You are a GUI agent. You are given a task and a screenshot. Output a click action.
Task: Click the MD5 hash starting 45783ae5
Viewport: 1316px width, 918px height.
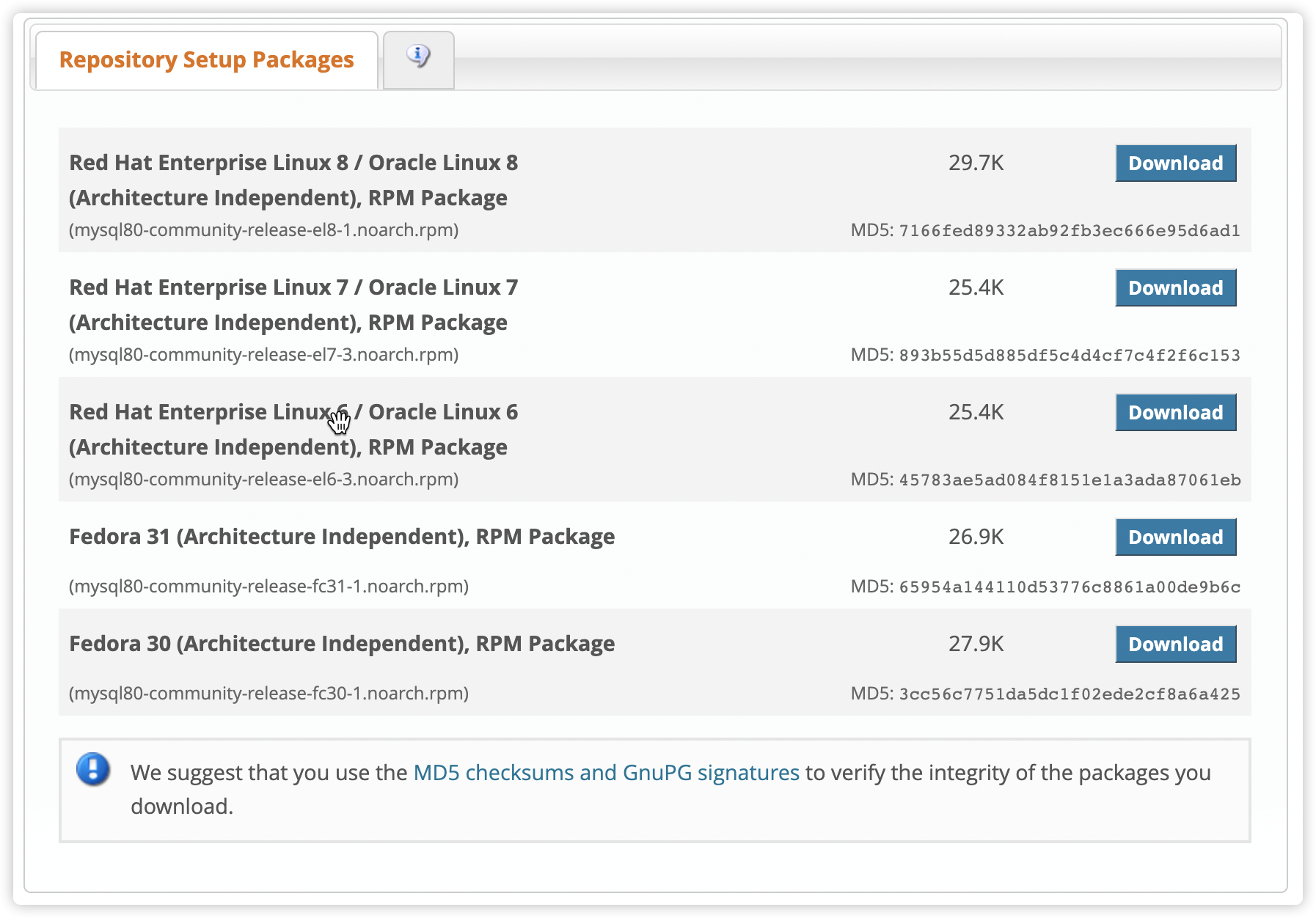[x=1070, y=480]
